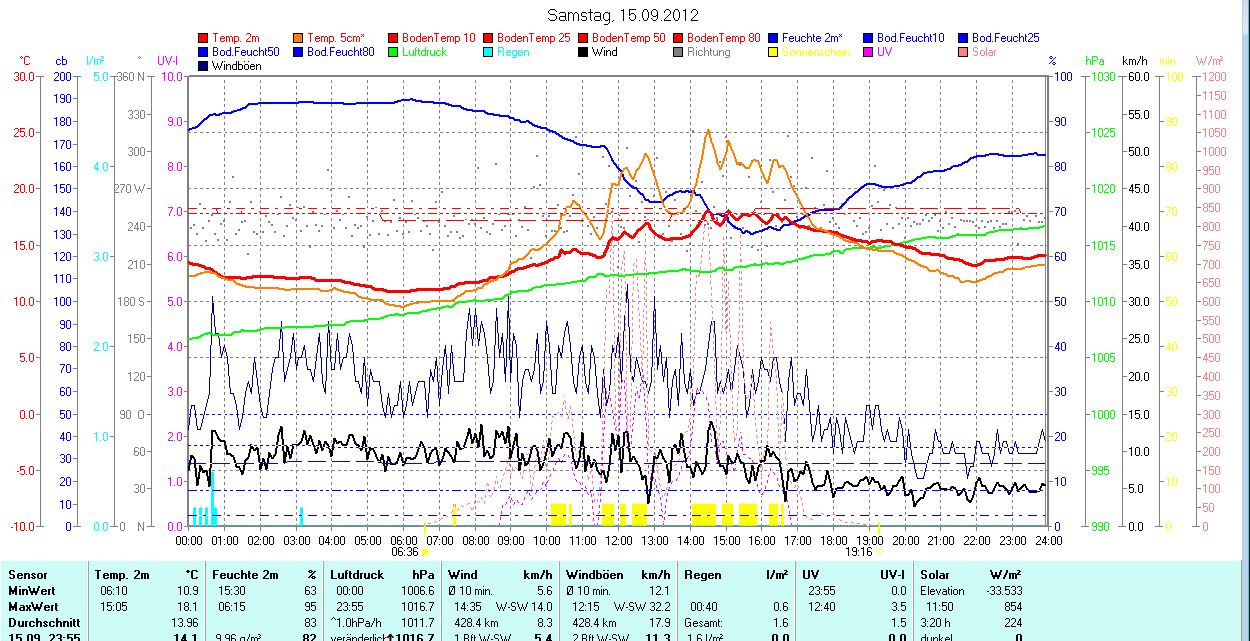1250x641 pixels.
Task: Click the magenta UV legend square
Action: [x=869, y=52]
